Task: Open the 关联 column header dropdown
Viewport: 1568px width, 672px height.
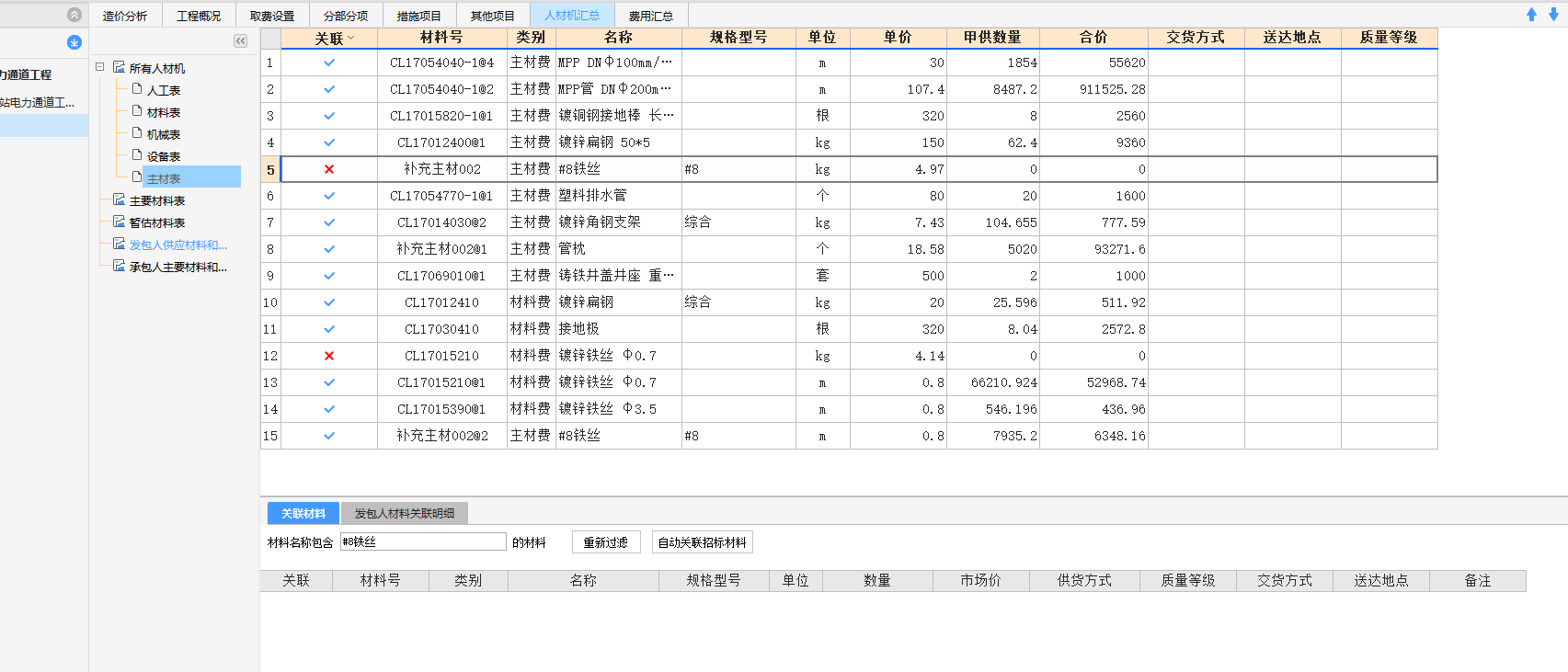Action: click(351, 38)
